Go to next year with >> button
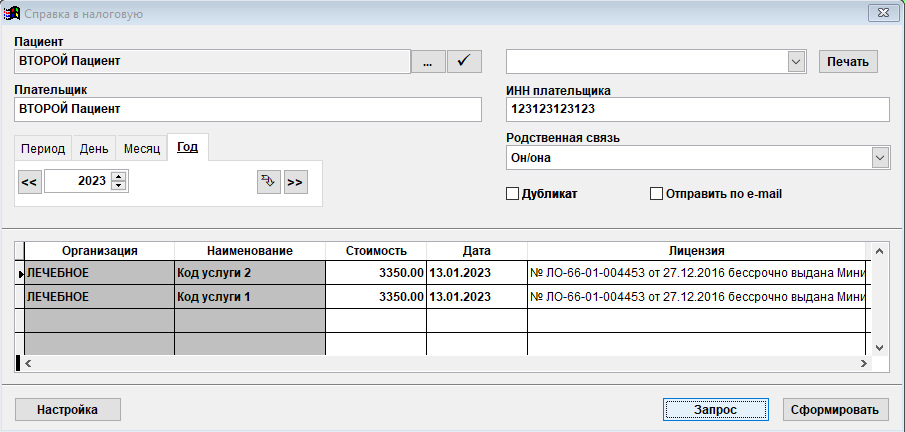905x432 pixels. 295,182
